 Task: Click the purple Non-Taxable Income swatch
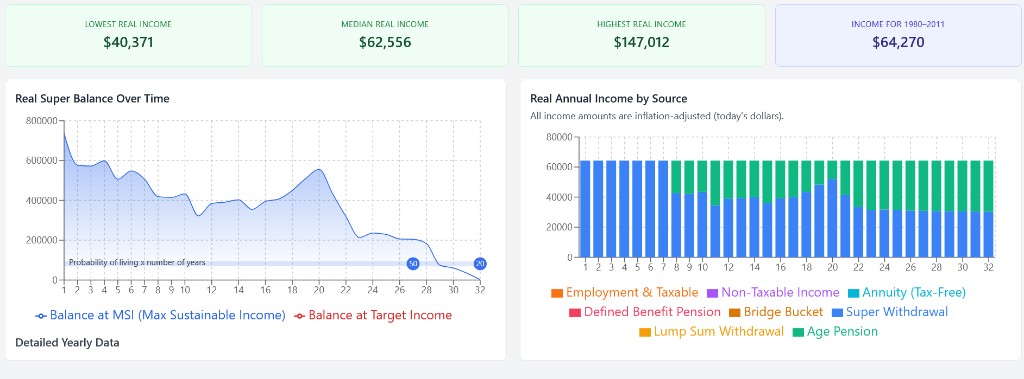(x=712, y=293)
